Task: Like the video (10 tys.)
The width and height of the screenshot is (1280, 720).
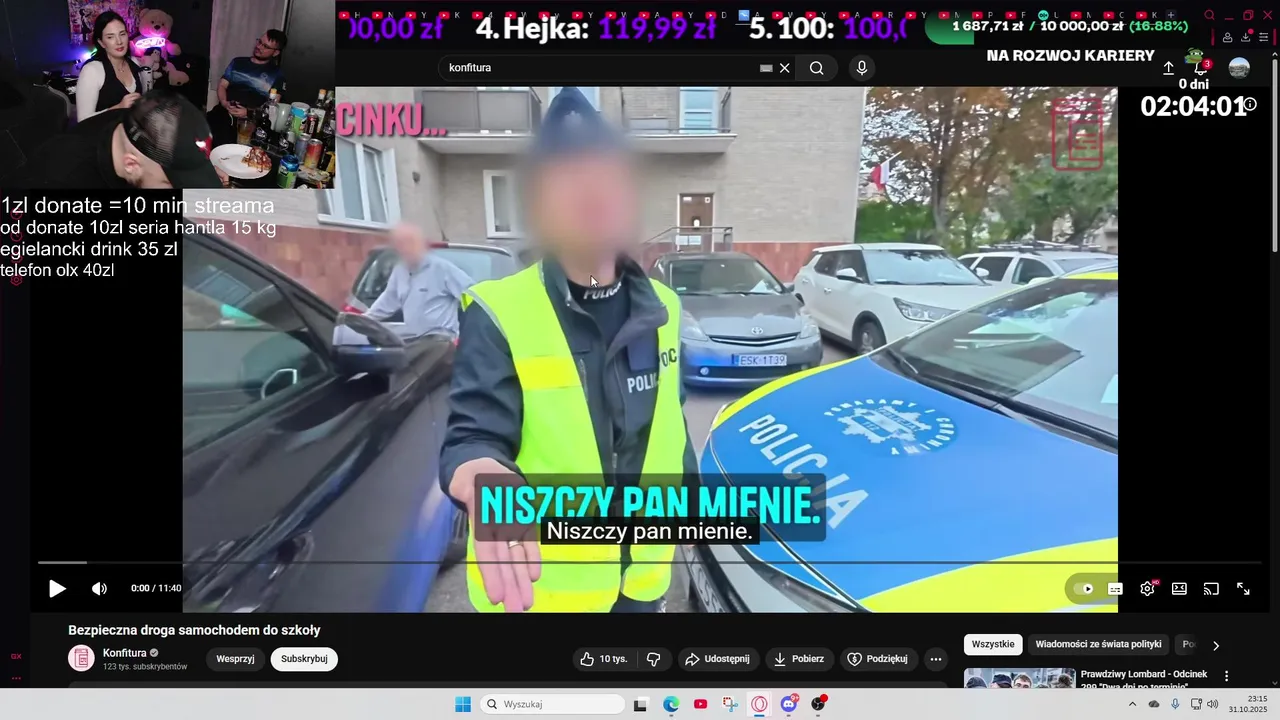Action: [604, 659]
